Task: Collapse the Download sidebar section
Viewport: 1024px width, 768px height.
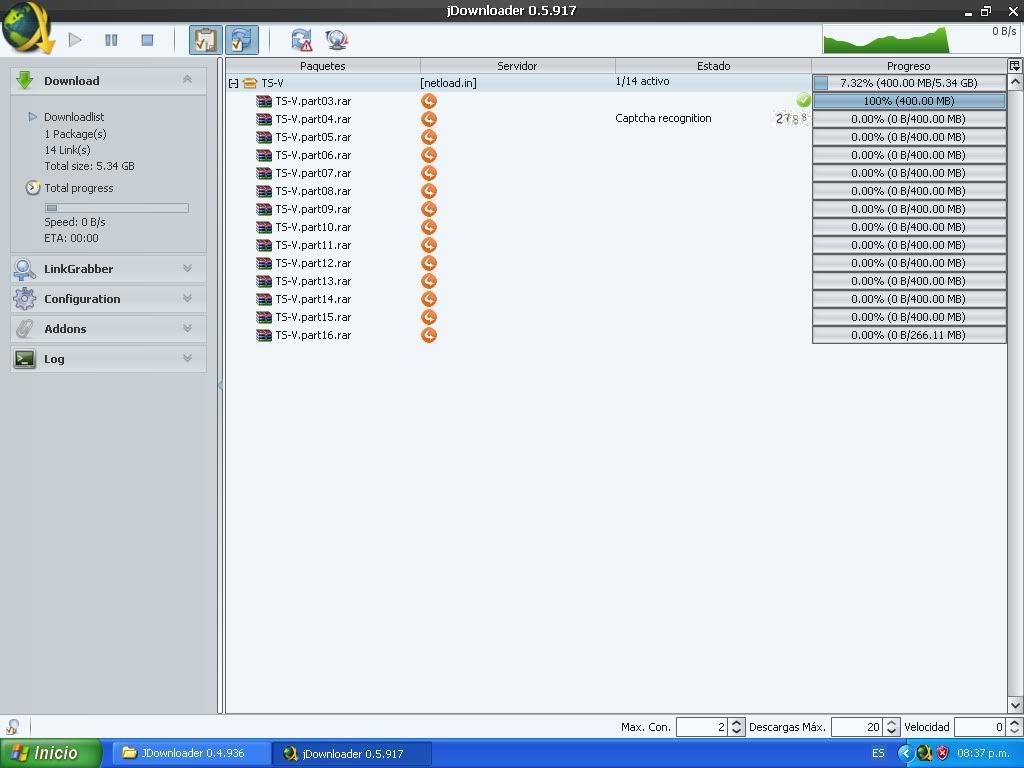Action: tap(187, 80)
